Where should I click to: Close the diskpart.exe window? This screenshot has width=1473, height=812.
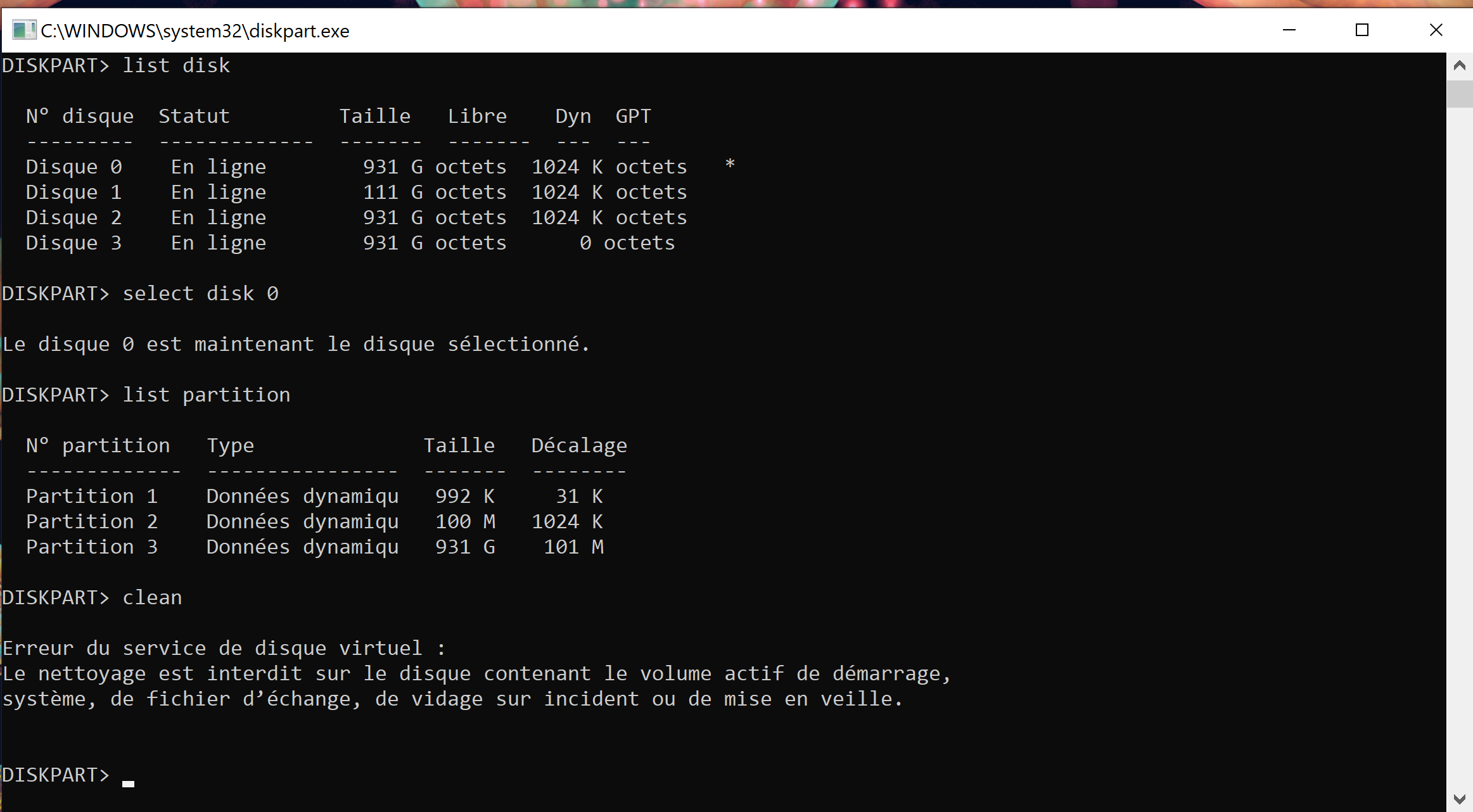point(1436,30)
